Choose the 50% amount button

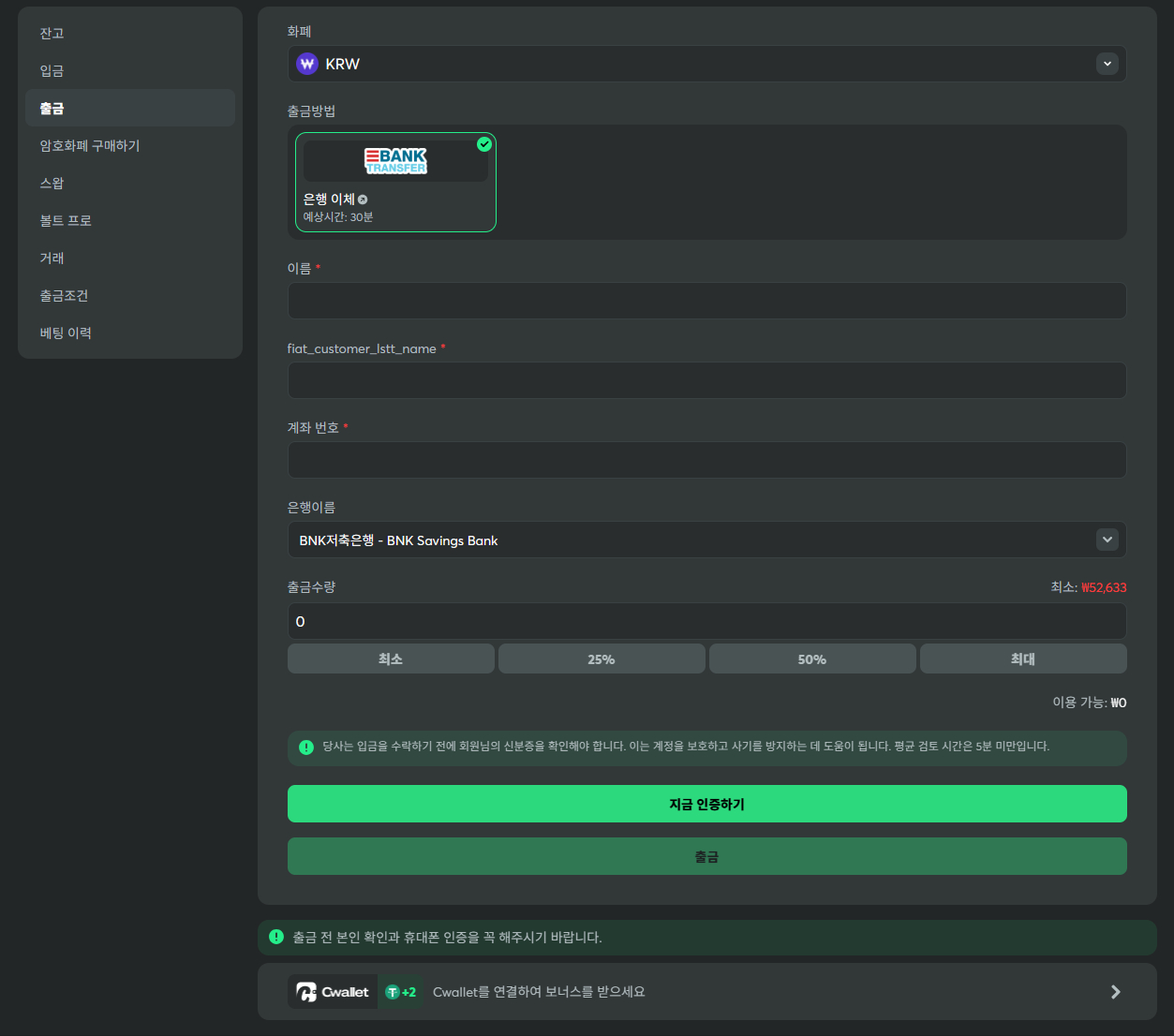pos(812,659)
